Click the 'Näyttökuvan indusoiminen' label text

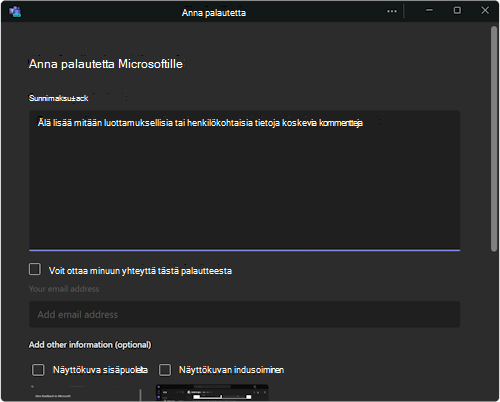pos(231,370)
